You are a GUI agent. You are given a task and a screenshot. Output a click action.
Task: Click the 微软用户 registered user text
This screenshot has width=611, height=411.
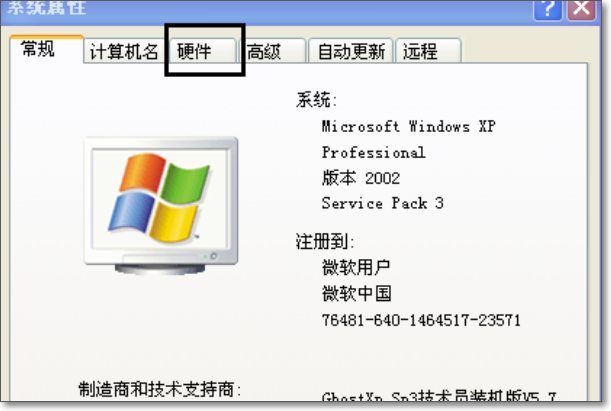(356, 268)
